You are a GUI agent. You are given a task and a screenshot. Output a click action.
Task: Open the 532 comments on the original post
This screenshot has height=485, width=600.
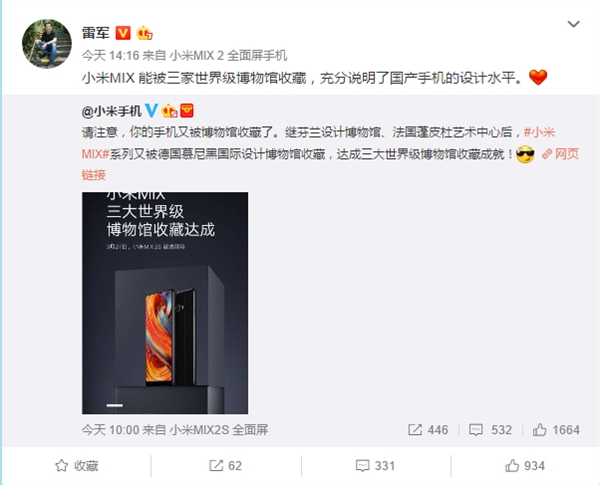click(490, 430)
